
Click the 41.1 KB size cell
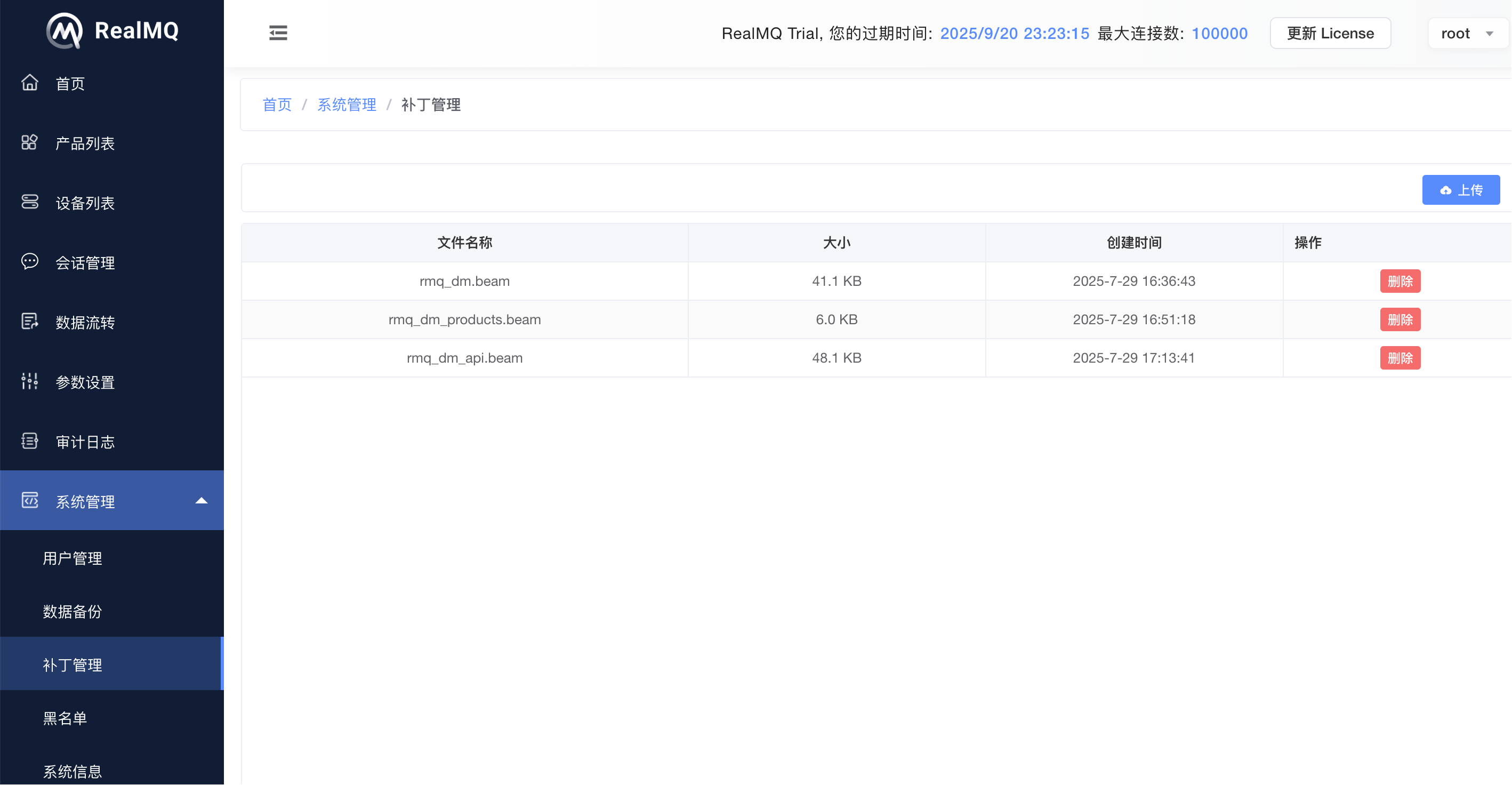[x=837, y=281]
